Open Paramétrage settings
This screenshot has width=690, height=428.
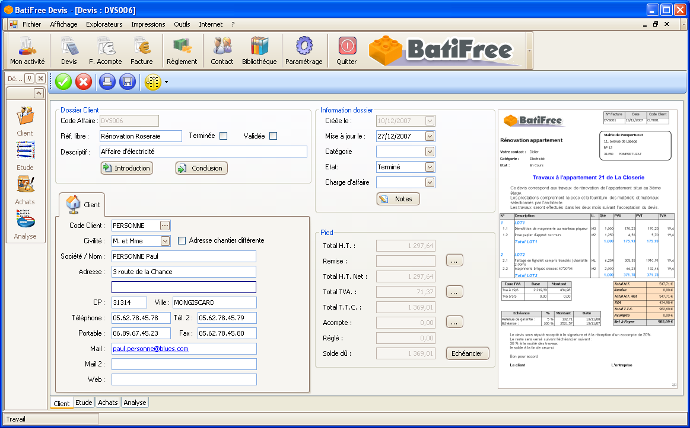[x=305, y=48]
